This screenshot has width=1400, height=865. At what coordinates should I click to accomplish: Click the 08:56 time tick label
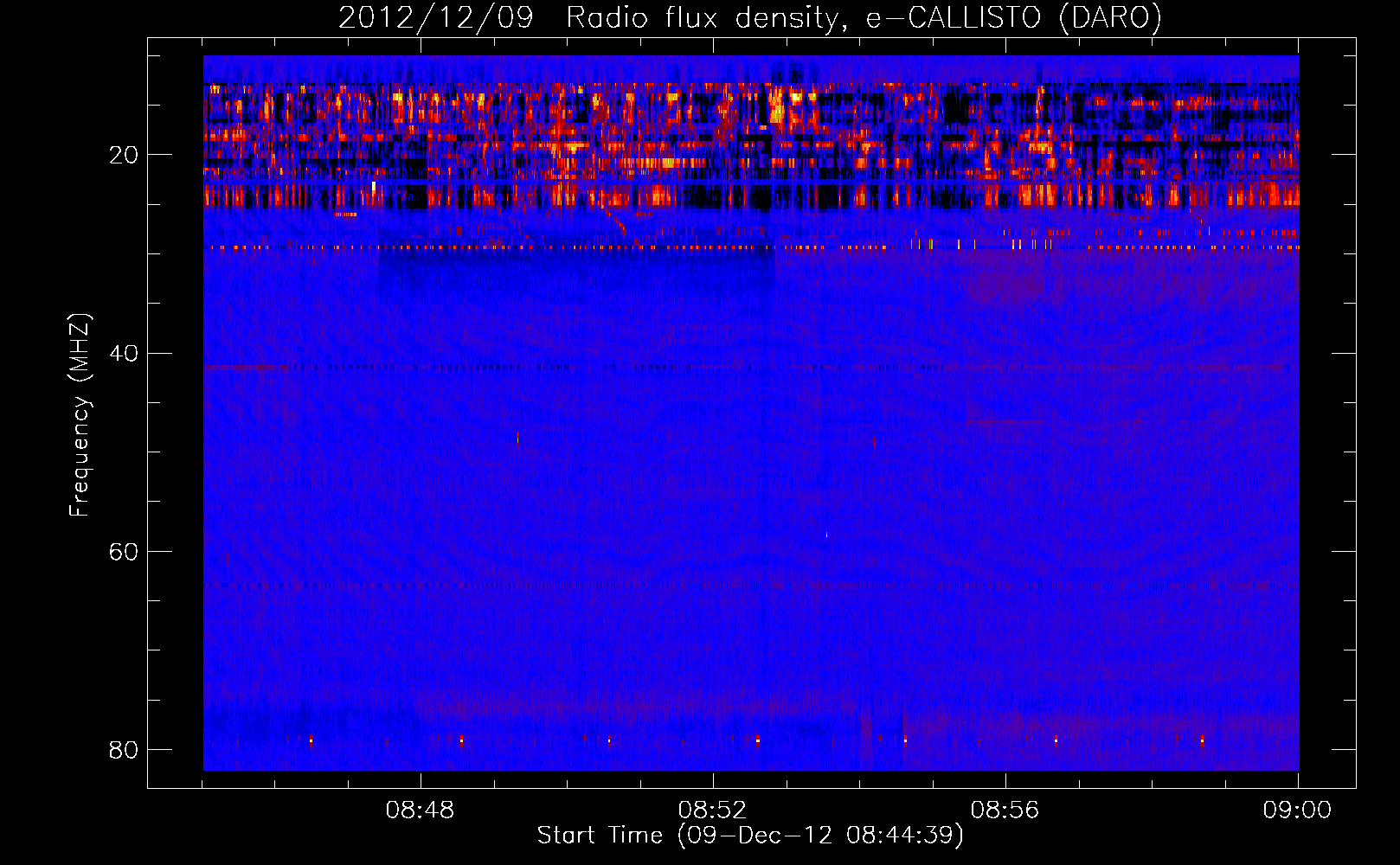[1005, 811]
